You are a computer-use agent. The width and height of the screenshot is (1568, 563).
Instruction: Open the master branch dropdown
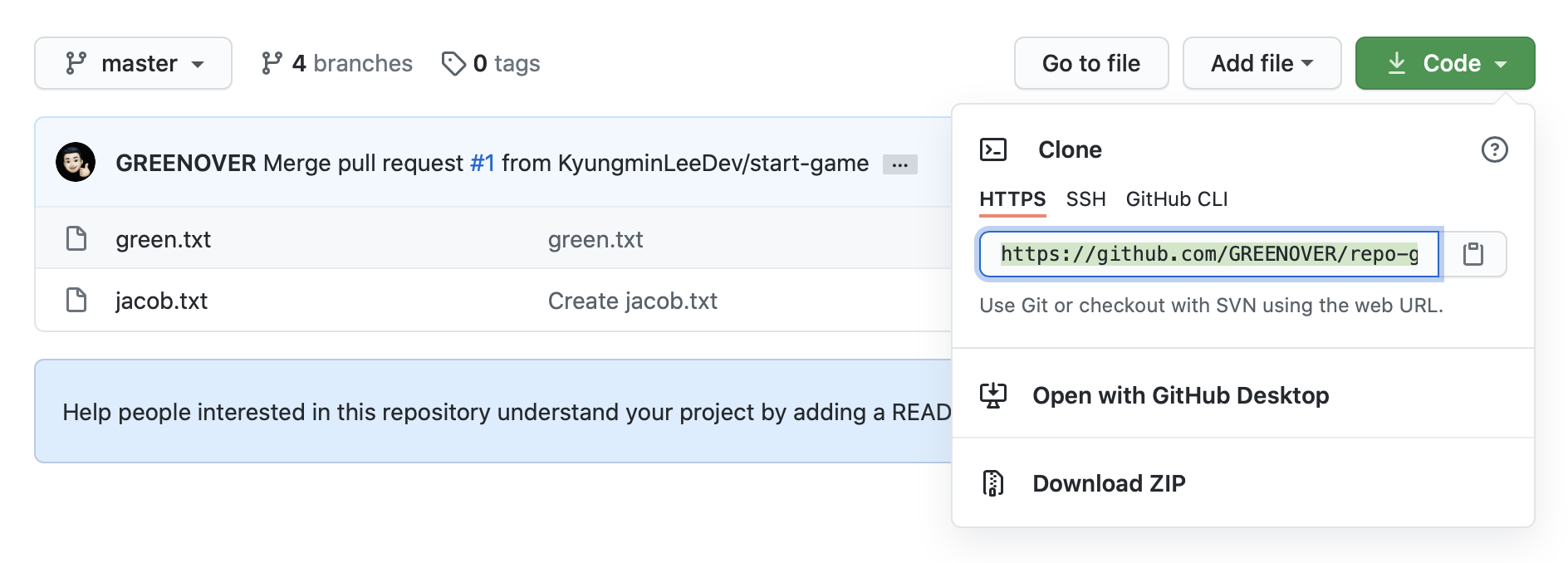point(134,63)
